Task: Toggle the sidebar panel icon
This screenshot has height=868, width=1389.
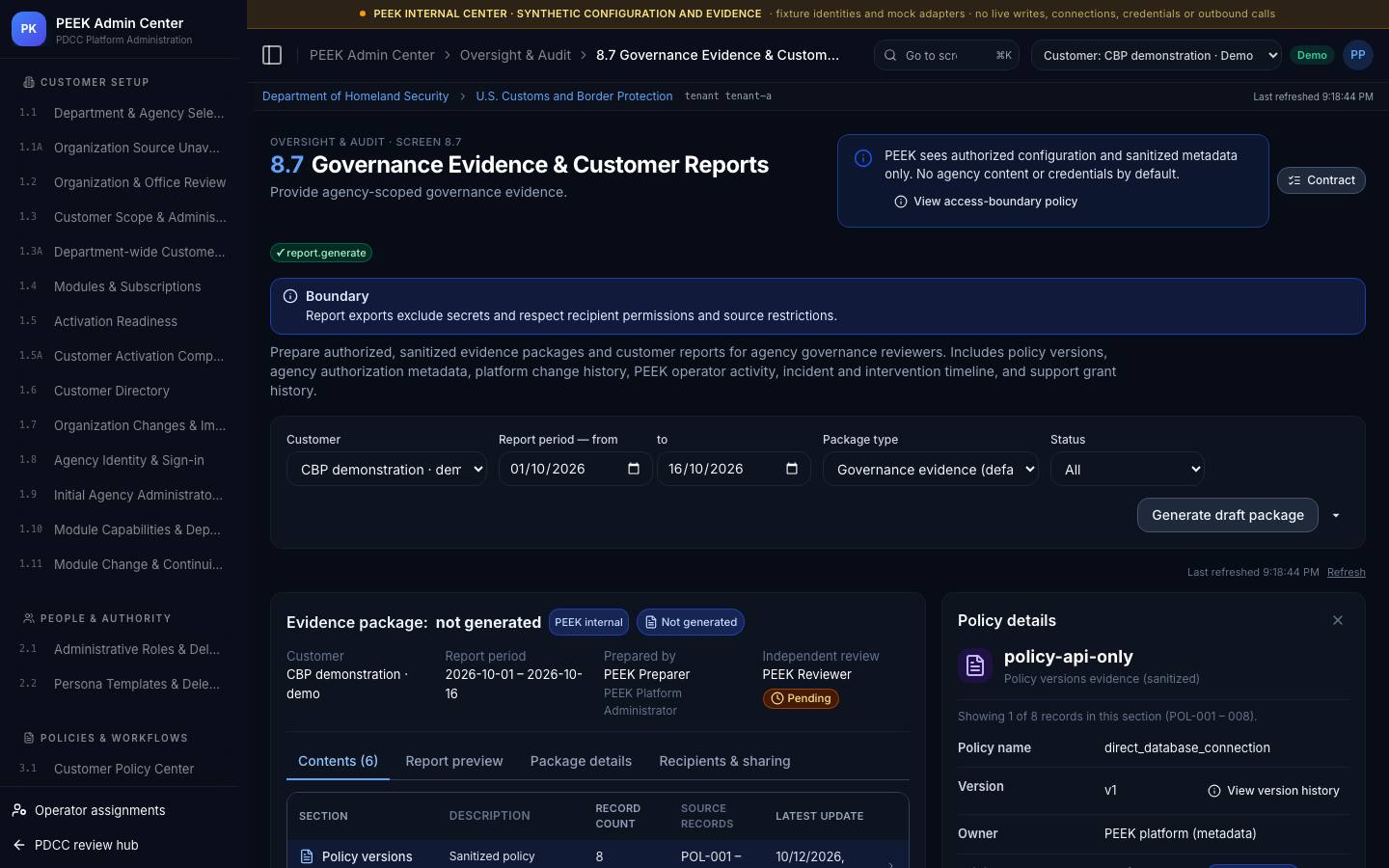Action: click(x=272, y=55)
